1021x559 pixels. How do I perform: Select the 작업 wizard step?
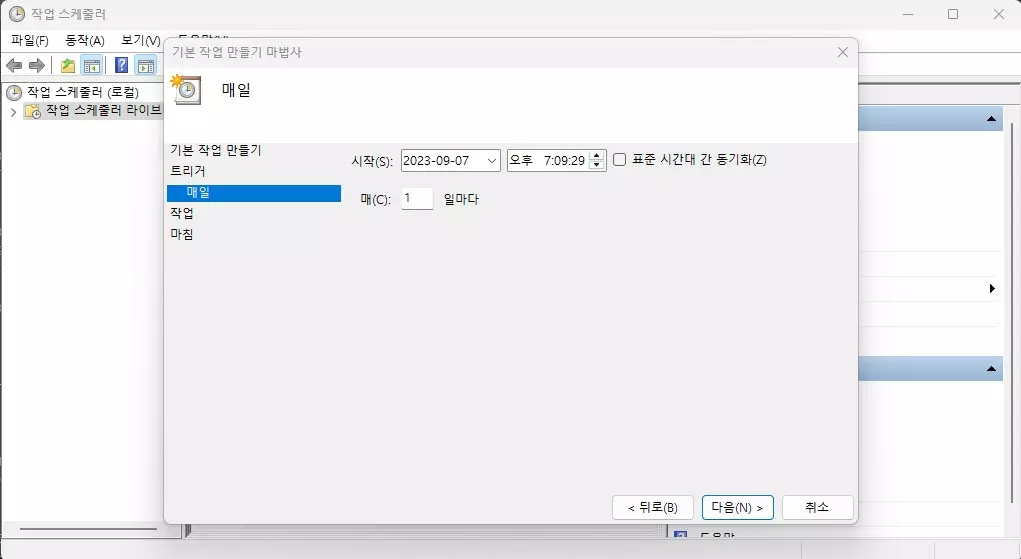(182, 213)
